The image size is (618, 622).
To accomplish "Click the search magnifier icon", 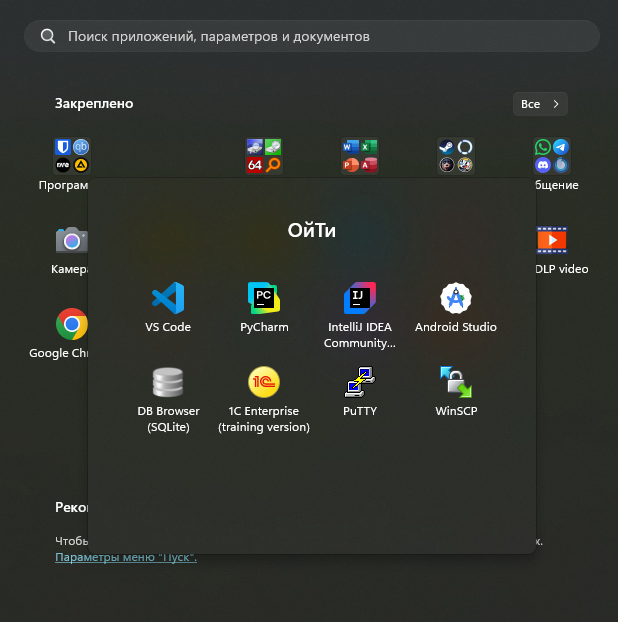I will (x=48, y=36).
